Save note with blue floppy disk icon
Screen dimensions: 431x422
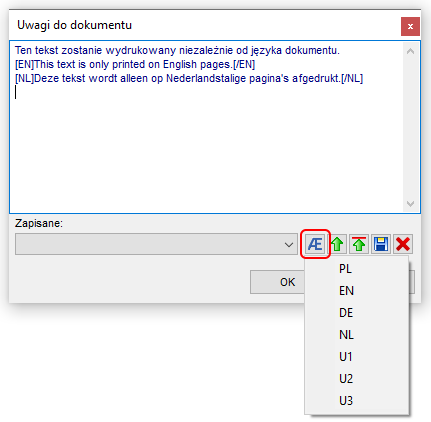pos(381,244)
